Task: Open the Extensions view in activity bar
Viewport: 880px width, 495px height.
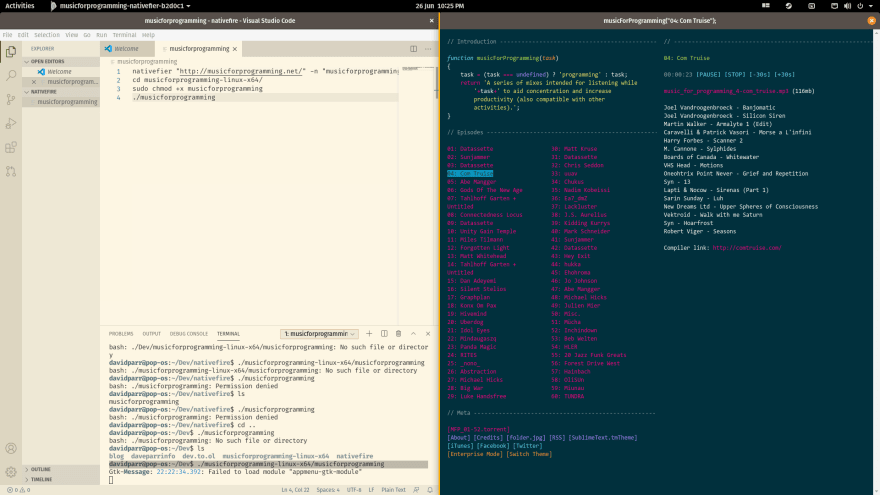Action: click(11, 148)
